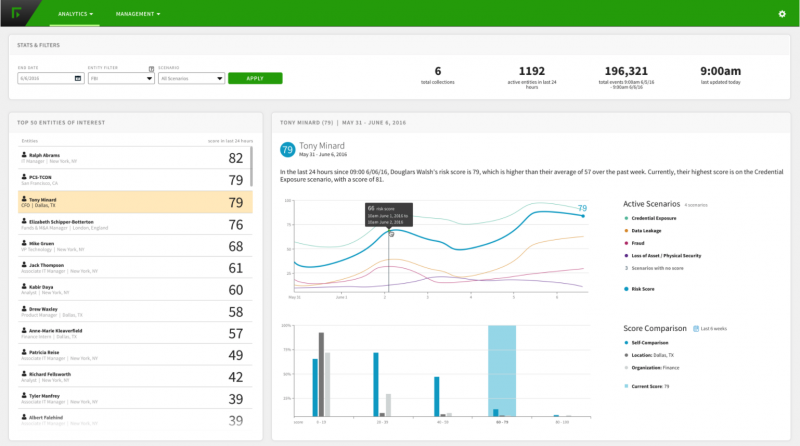Click the person icon for Elizabeth Schipper-Betterton
The height and width of the screenshot is (446, 800).
pos(24,221)
